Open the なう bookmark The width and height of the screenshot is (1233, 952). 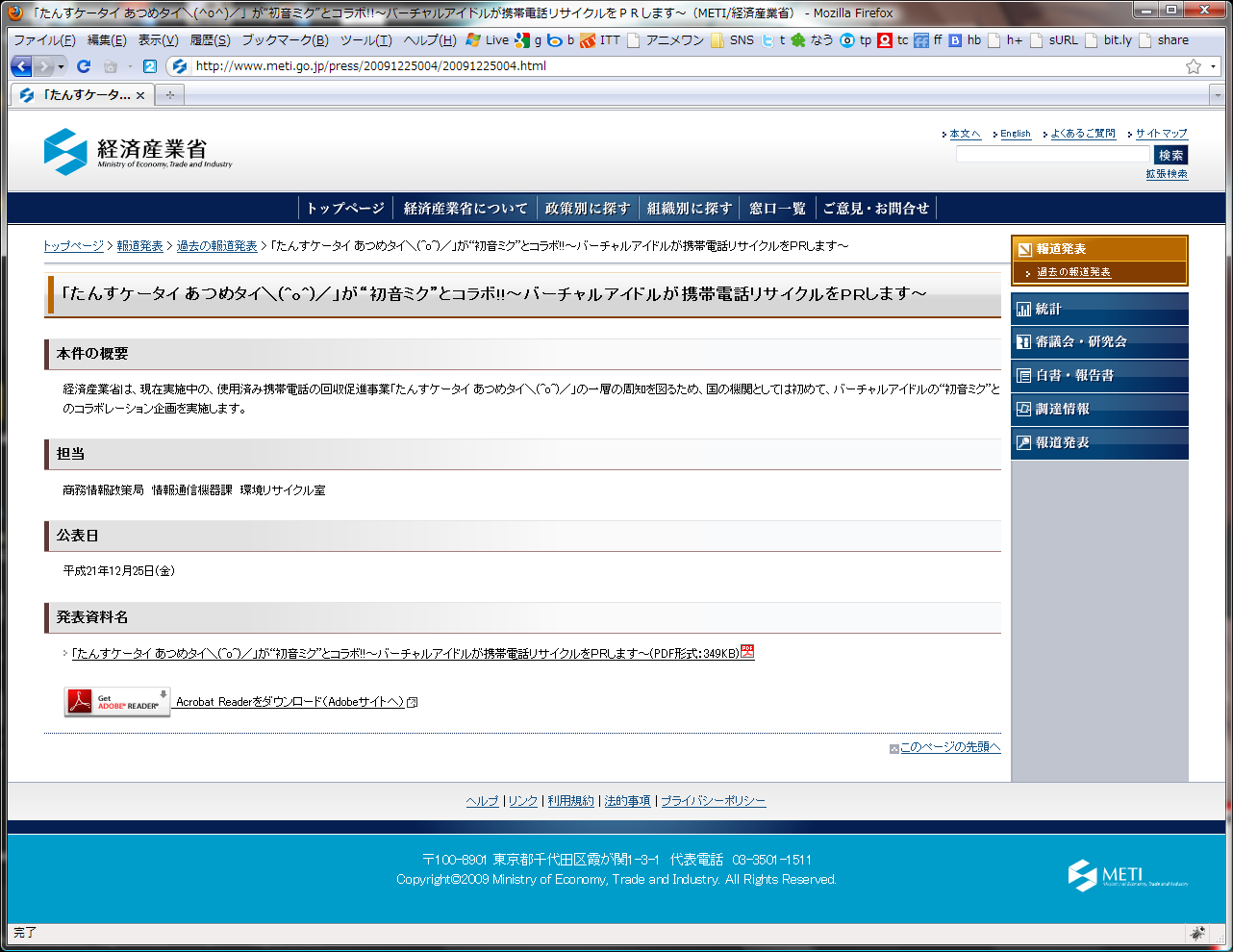(x=812, y=40)
